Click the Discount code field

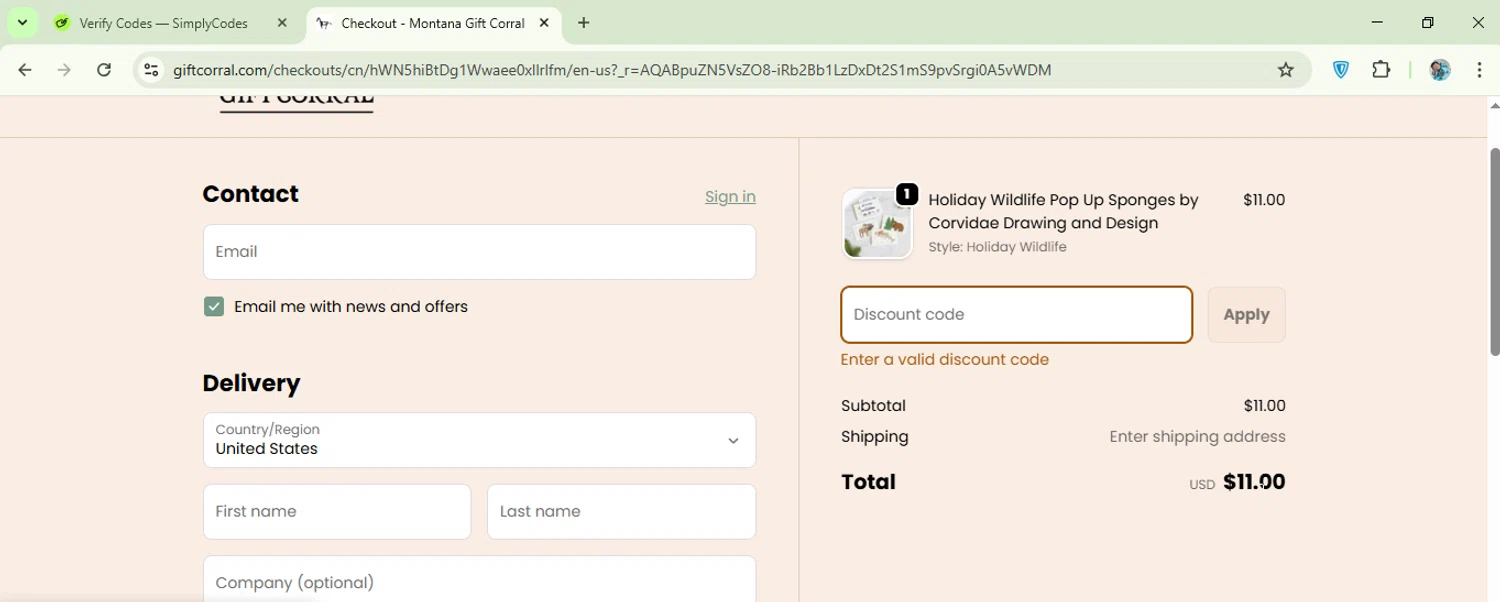click(x=1017, y=315)
